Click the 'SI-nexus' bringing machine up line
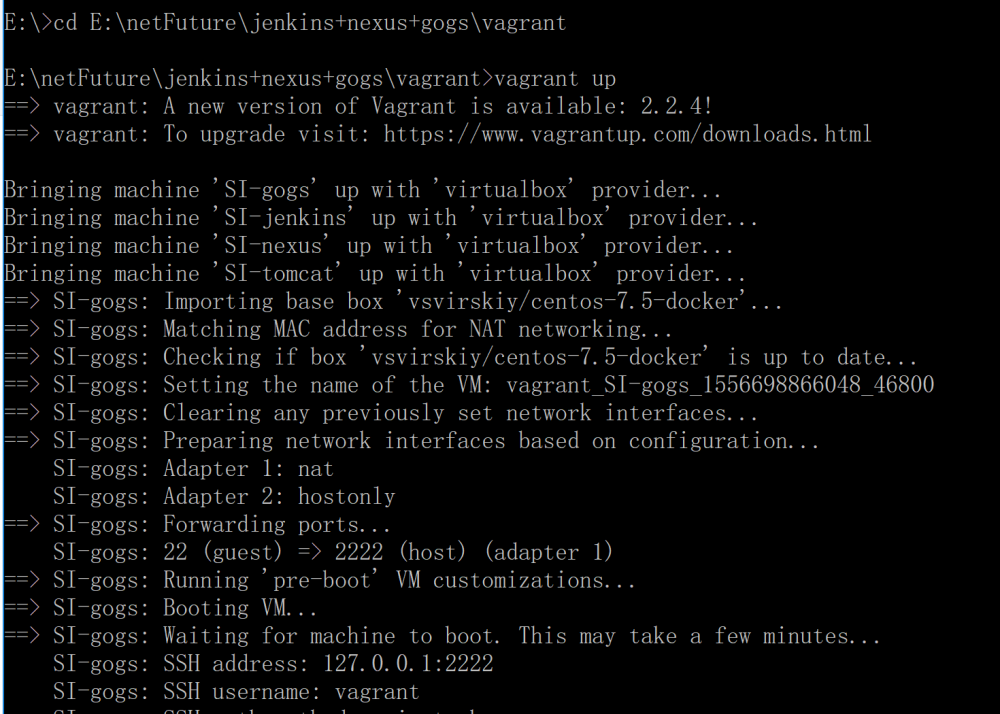1000x714 pixels. tap(368, 246)
